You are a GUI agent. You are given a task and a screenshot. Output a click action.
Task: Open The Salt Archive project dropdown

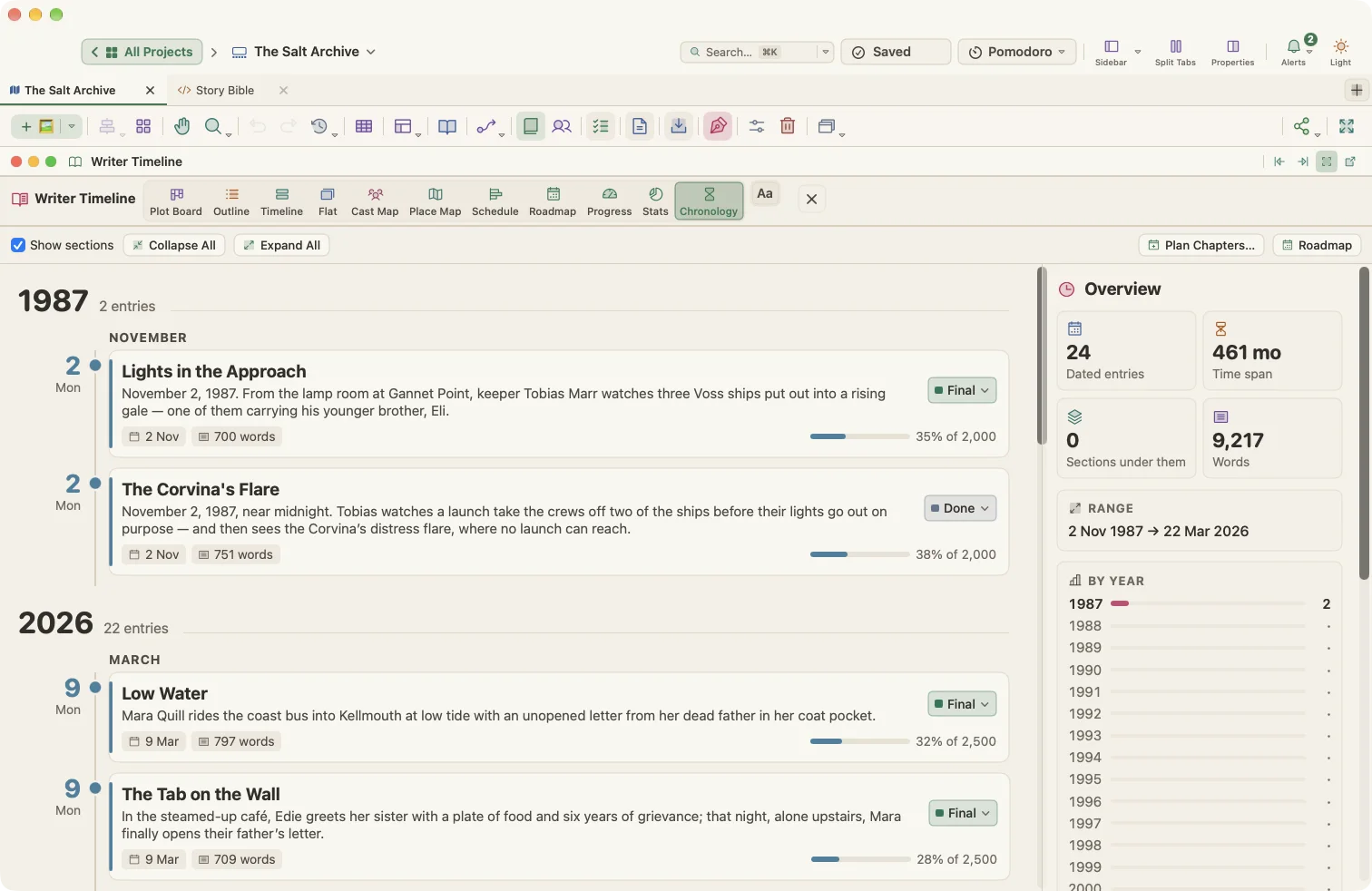(304, 52)
